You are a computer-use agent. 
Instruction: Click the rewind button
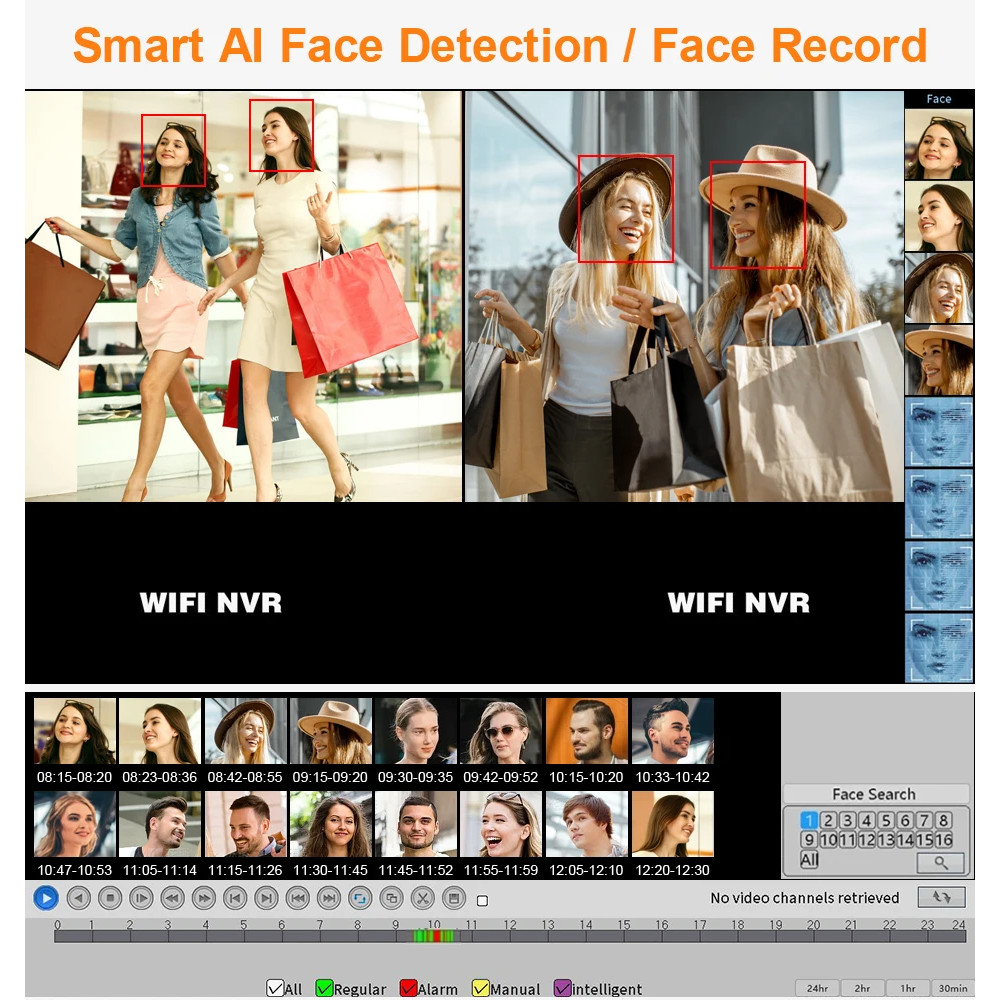[x=172, y=898]
